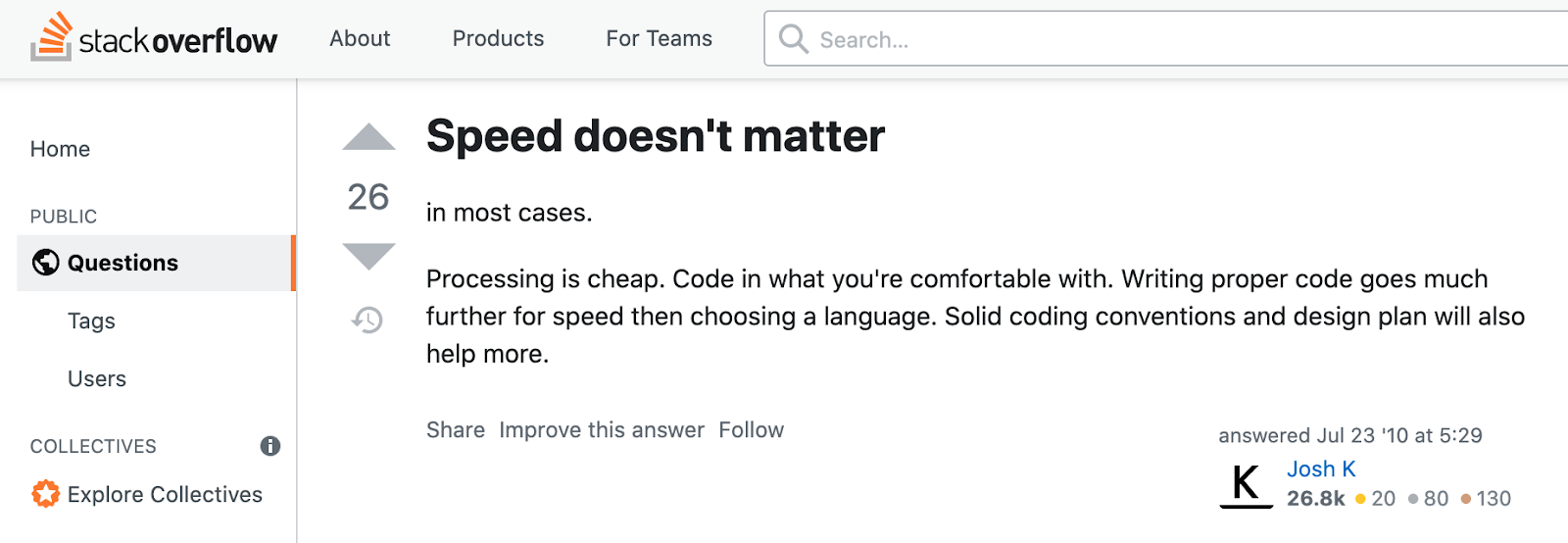
Task: Open the Products menu
Action: pos(498,38)
